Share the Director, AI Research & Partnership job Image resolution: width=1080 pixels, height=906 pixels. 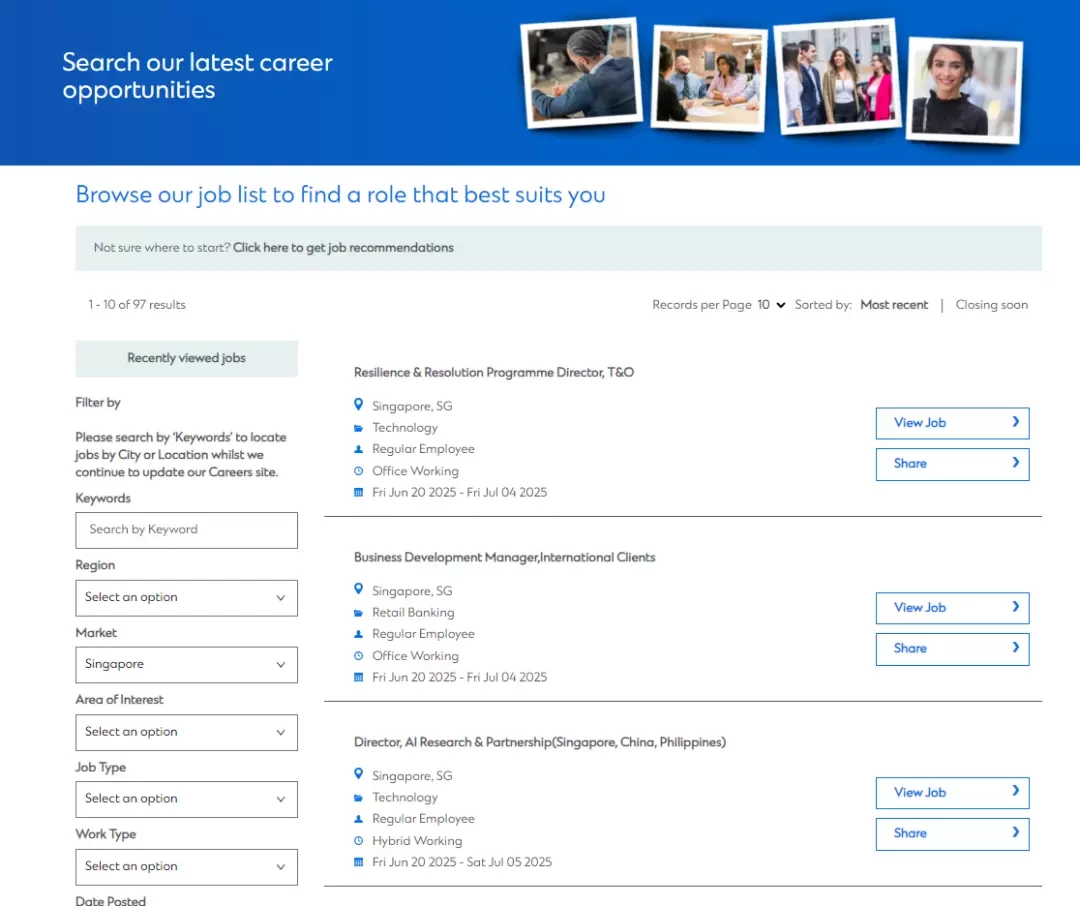953,834
